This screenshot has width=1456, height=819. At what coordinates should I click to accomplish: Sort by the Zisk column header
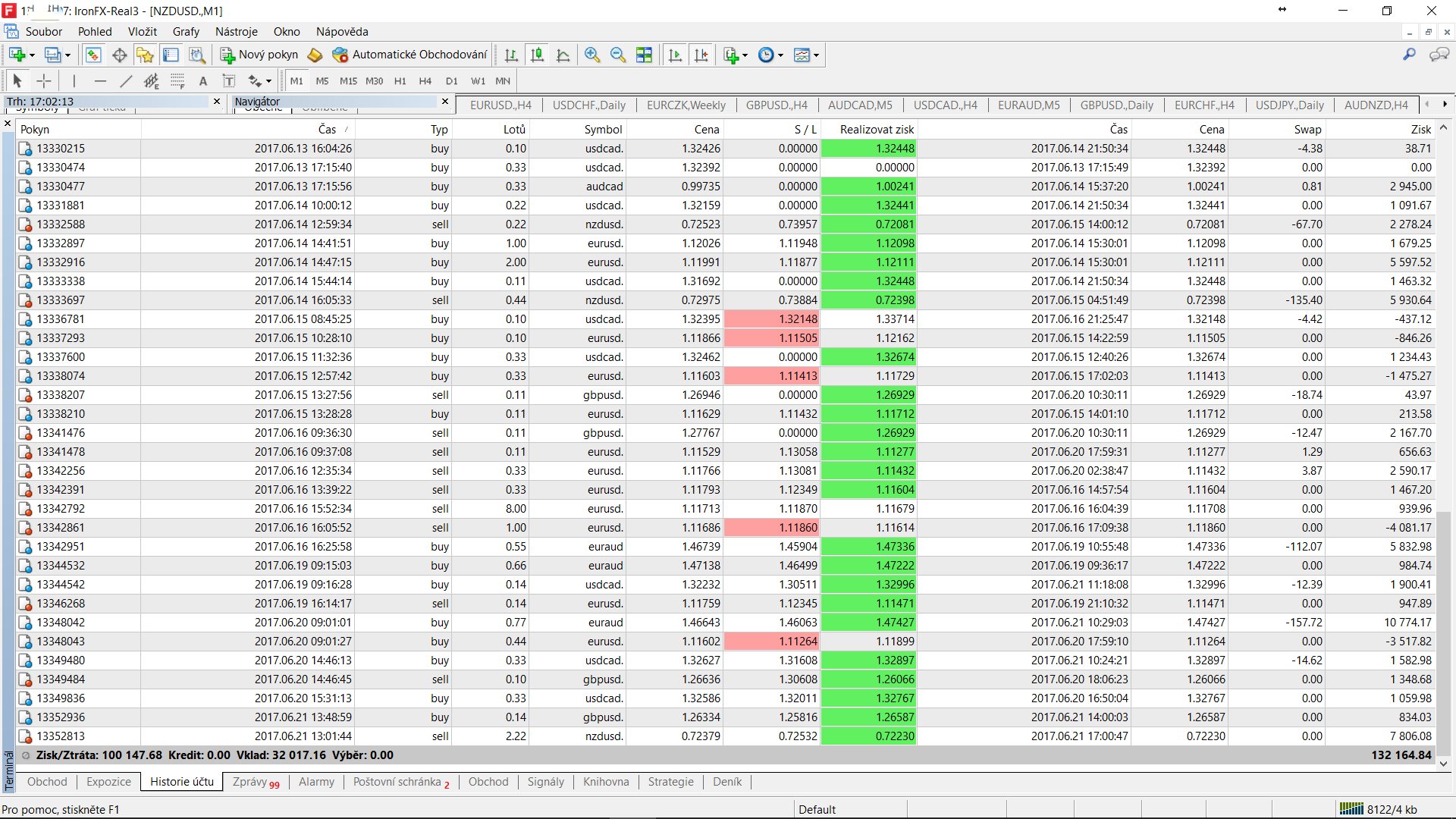[x=1420, y=130]
